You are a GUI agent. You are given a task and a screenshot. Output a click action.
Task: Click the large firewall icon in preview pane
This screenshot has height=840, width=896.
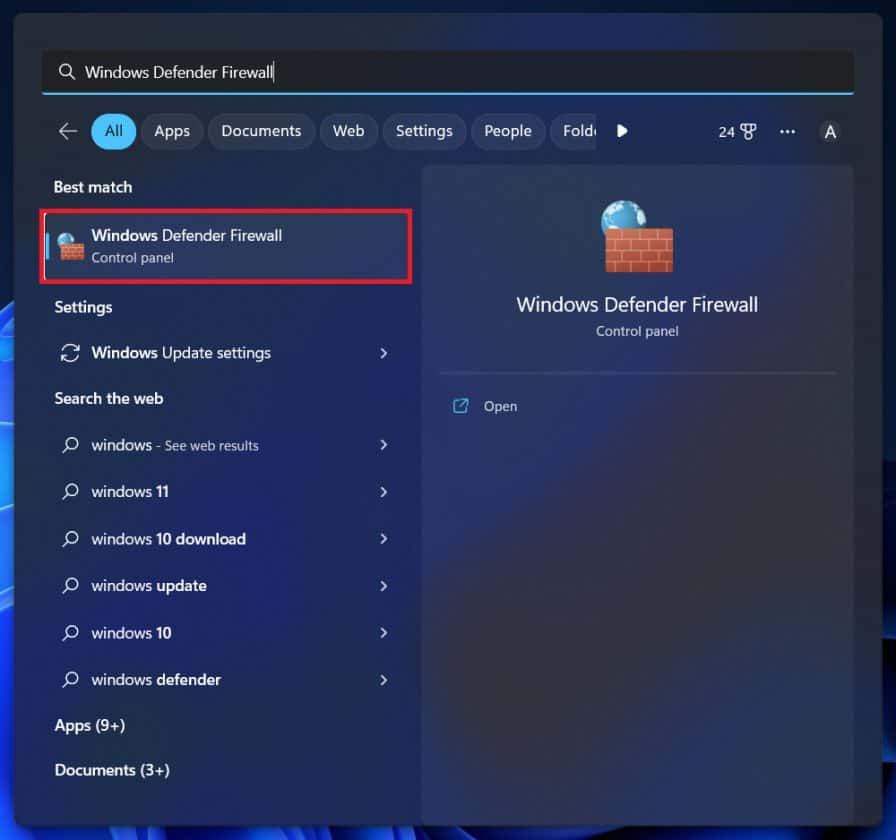coord(638,237)
